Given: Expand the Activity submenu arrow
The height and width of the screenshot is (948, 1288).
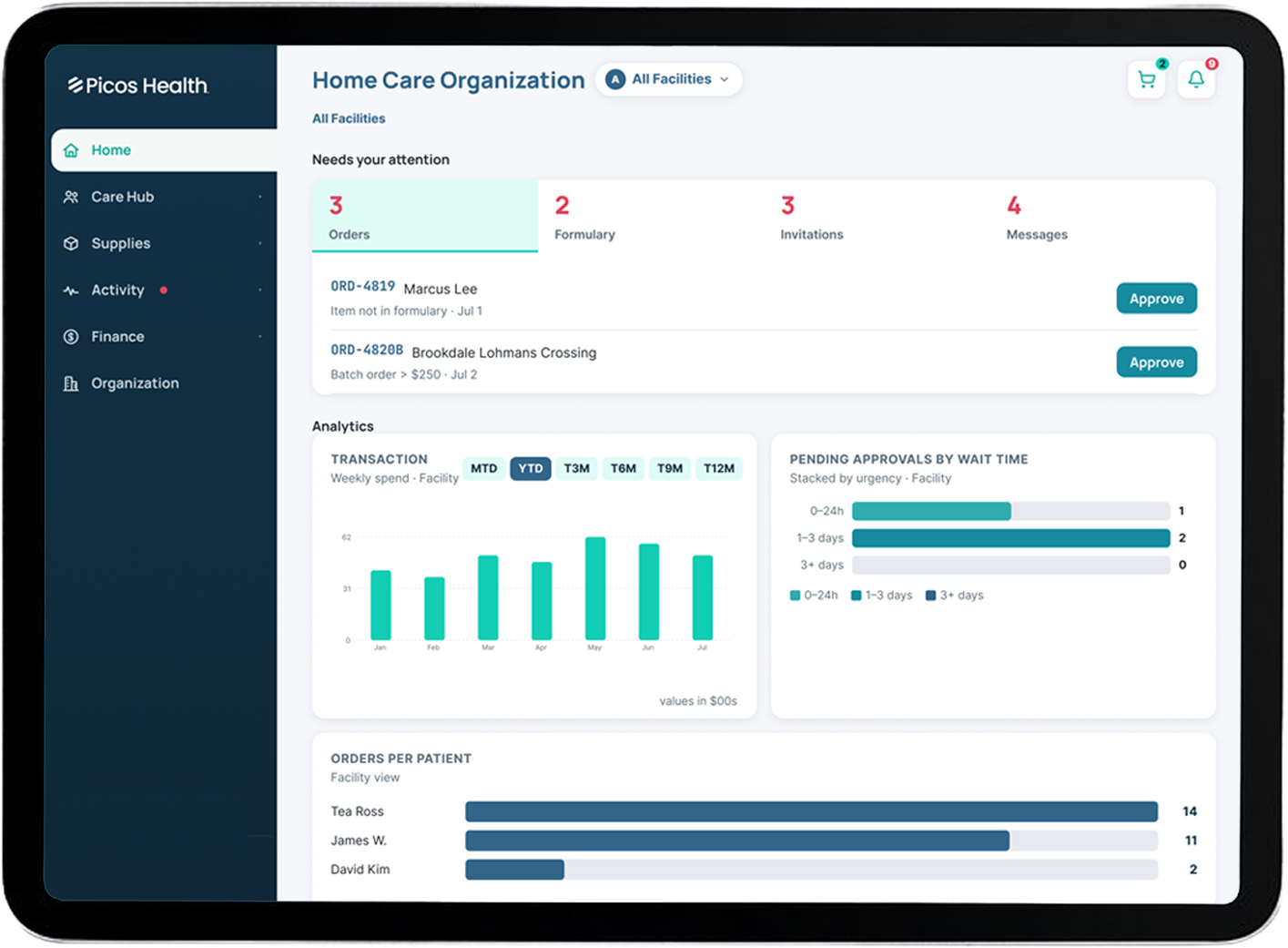Looking at the screenshot, I should [259, 291].
